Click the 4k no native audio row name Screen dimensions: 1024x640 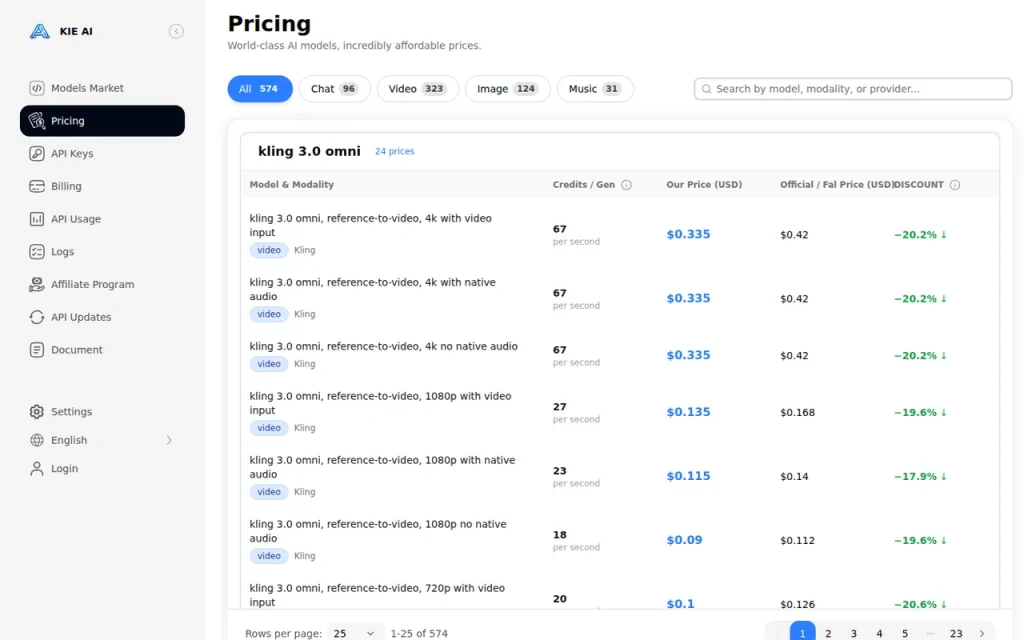[x=383, y=346]
